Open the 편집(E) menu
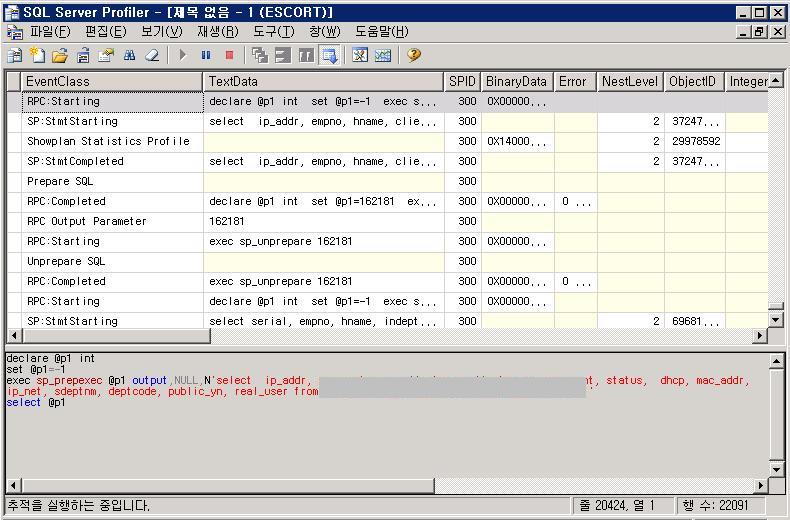Image resolution: width=790 pixels, height=520 pixels. pos(106,32)
